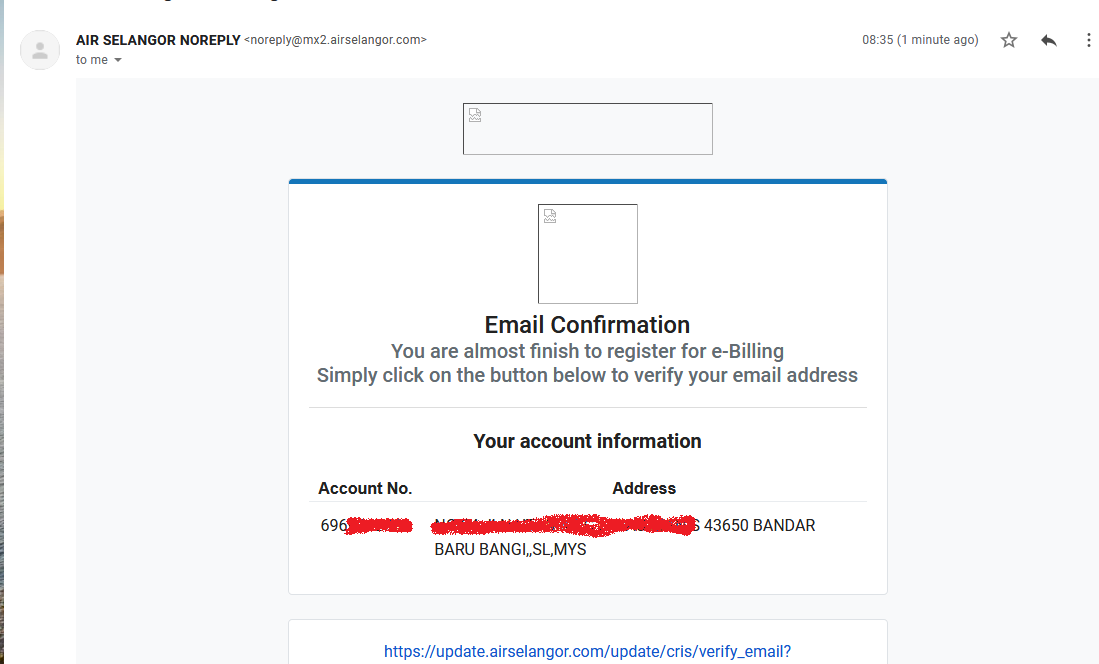
Task: Click the noreply@mx2.airselangor.com sender address
Action: pyautogui.click(x=336, y=40)
